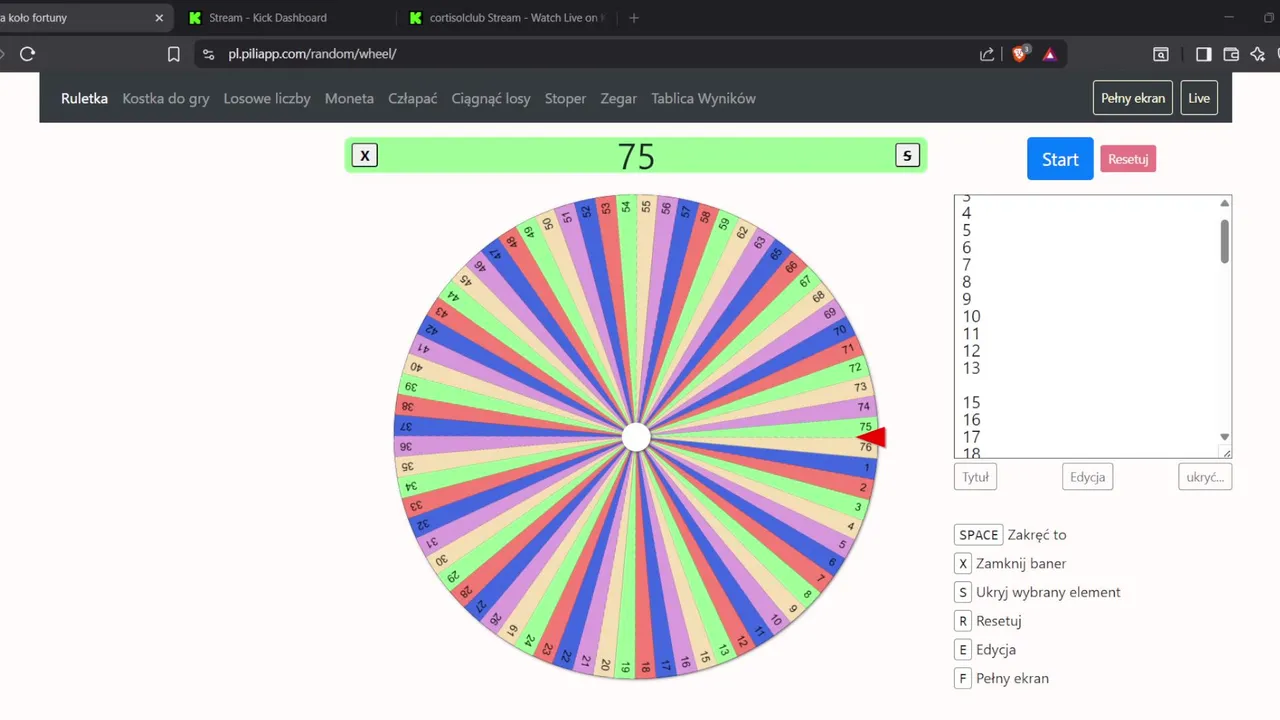Screen dimensions: 1280x720
Task: Click the Pełny ekran button in header
Action: click(1133, 98)
